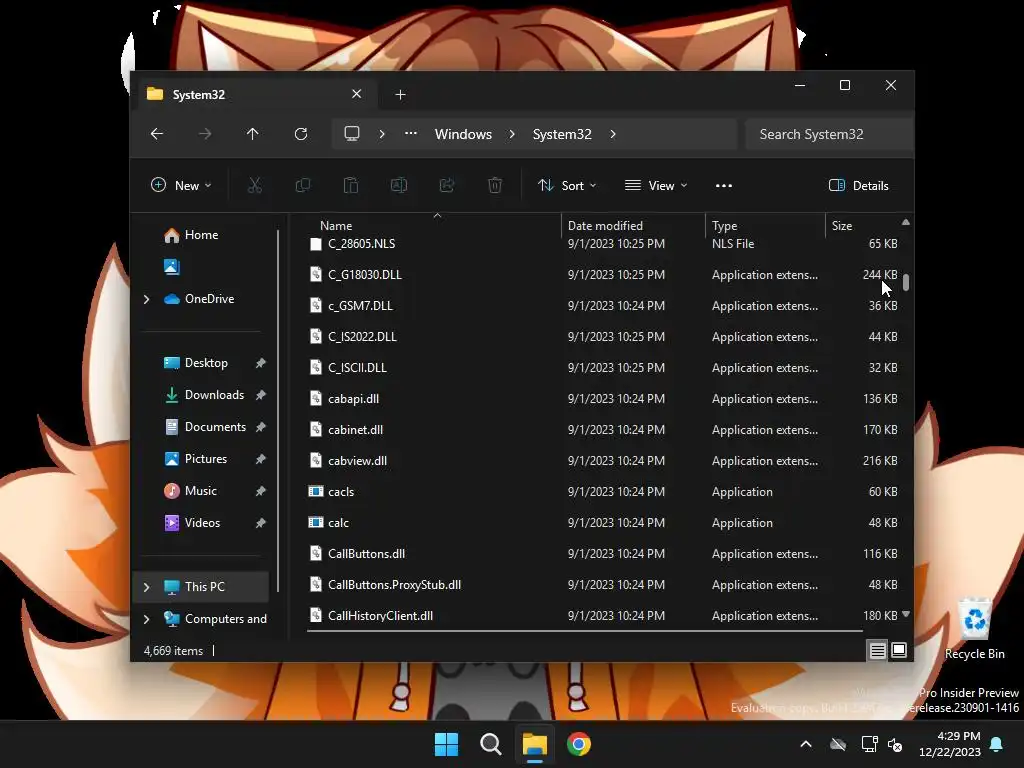1024x768 pixels.
Task: Click the horizontal scrollbar under file list
Action: tap(584, 631)
